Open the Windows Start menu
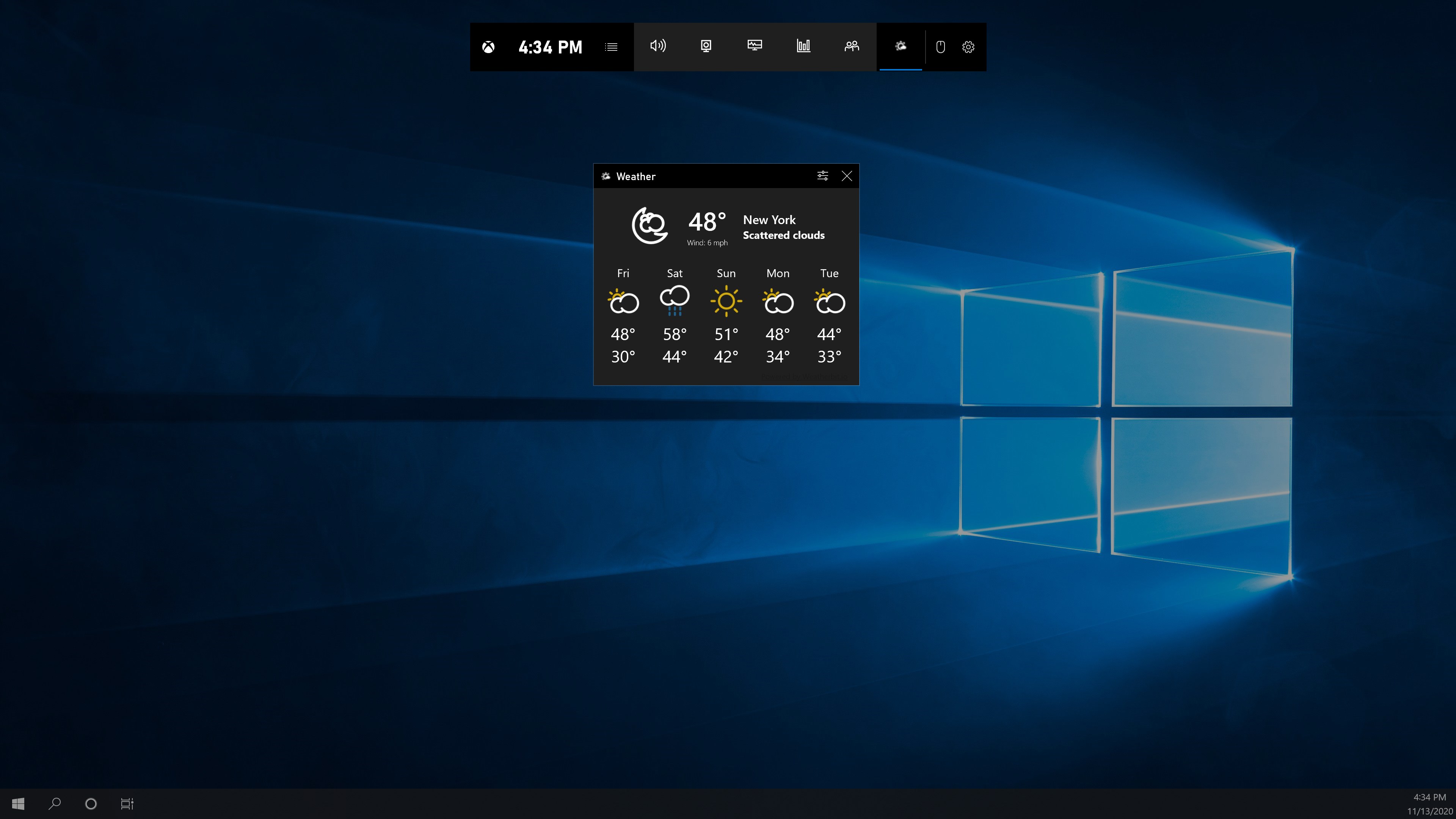The image size is (1456, 819). [17, 803]
